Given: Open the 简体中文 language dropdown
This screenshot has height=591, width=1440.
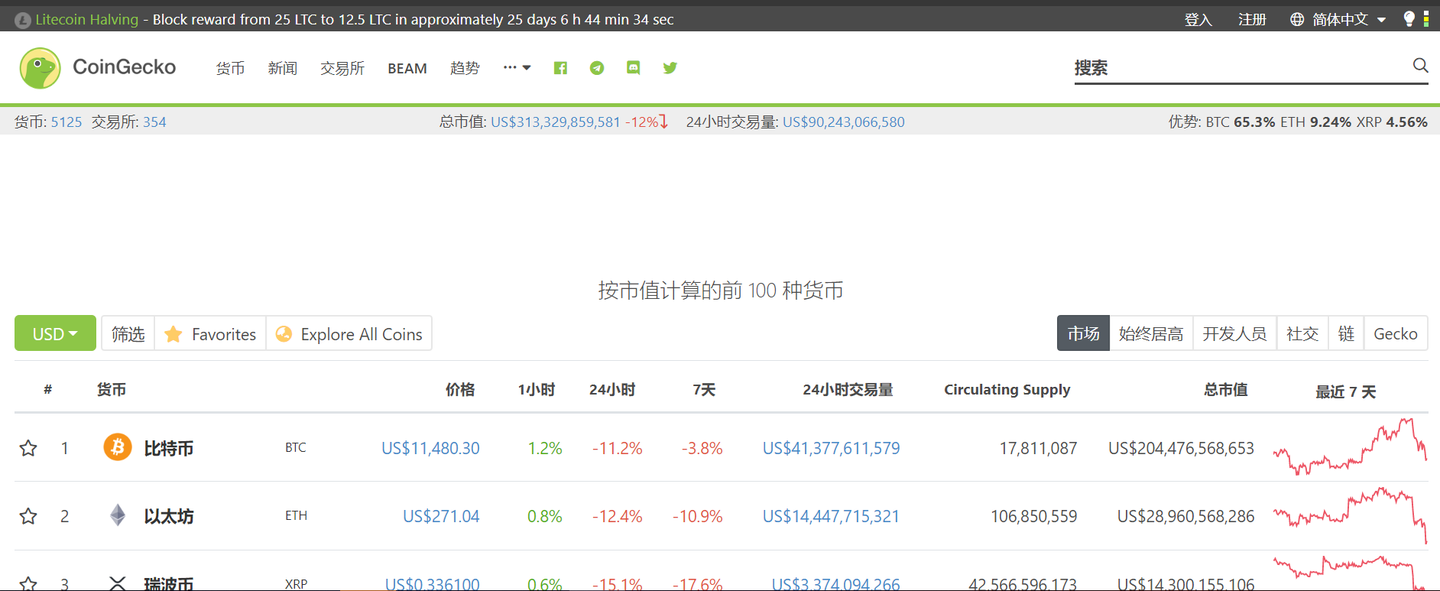Looking at the screenshot, I should [x=1350, y=19].
